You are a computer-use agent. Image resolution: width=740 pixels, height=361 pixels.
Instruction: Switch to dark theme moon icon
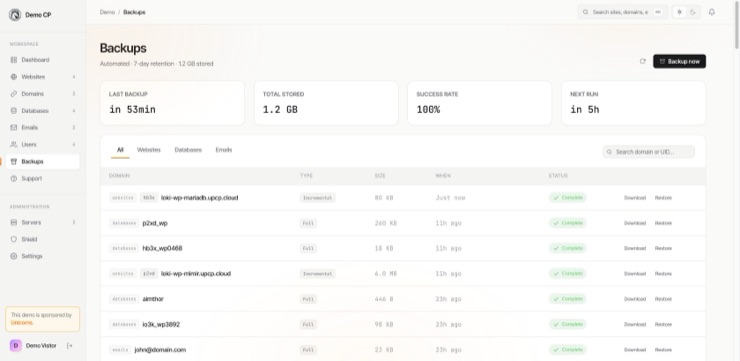tap(693, 12)
